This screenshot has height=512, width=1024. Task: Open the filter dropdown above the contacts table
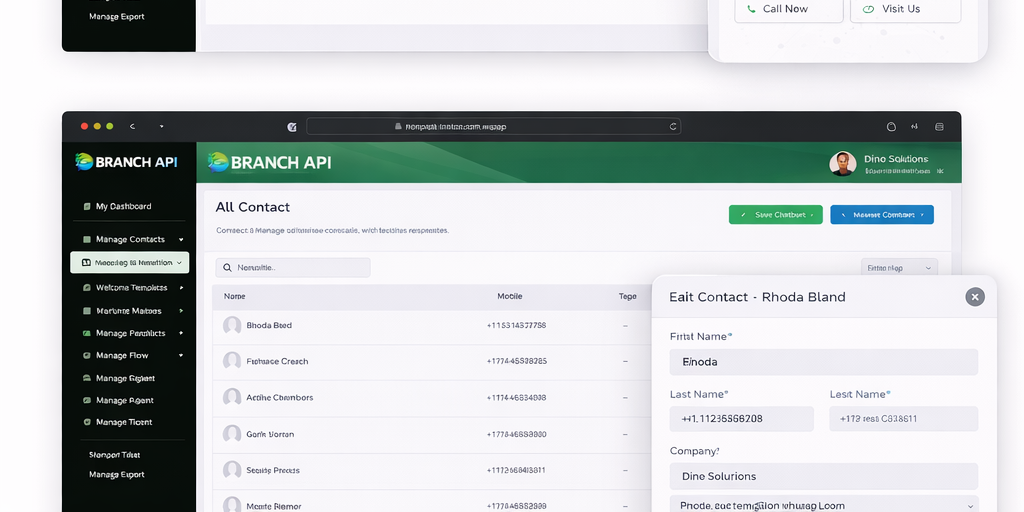899,268
